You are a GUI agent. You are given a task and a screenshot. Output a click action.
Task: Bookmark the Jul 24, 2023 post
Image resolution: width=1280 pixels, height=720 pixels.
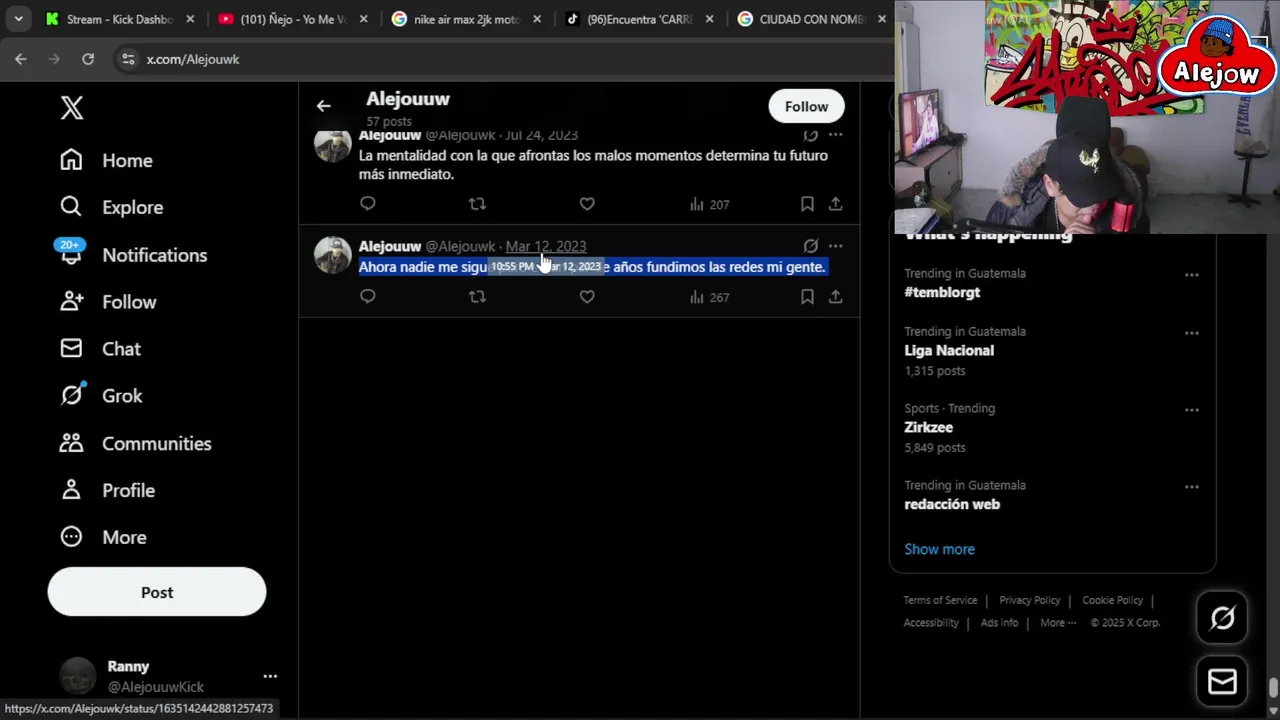point(807,204)
